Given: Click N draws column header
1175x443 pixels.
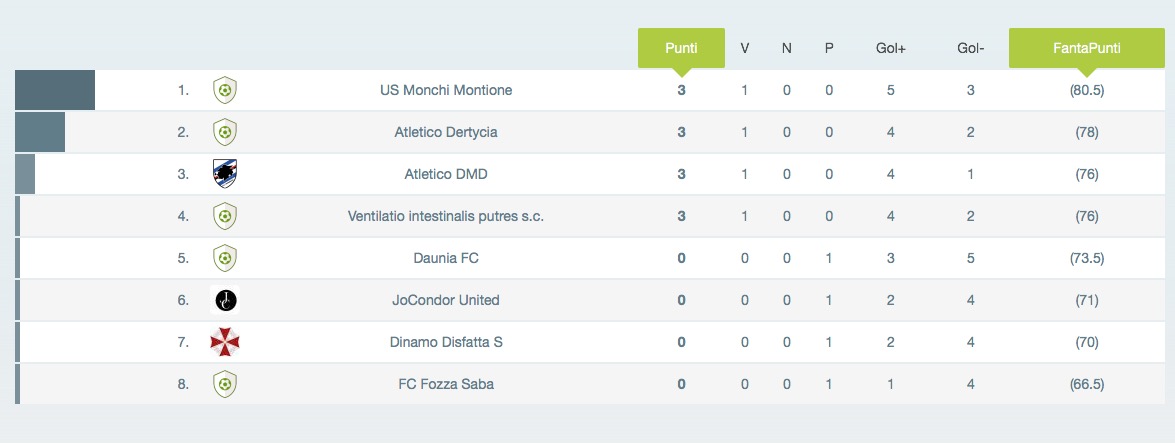Looking at the screenshot, I should coord(786,48).
